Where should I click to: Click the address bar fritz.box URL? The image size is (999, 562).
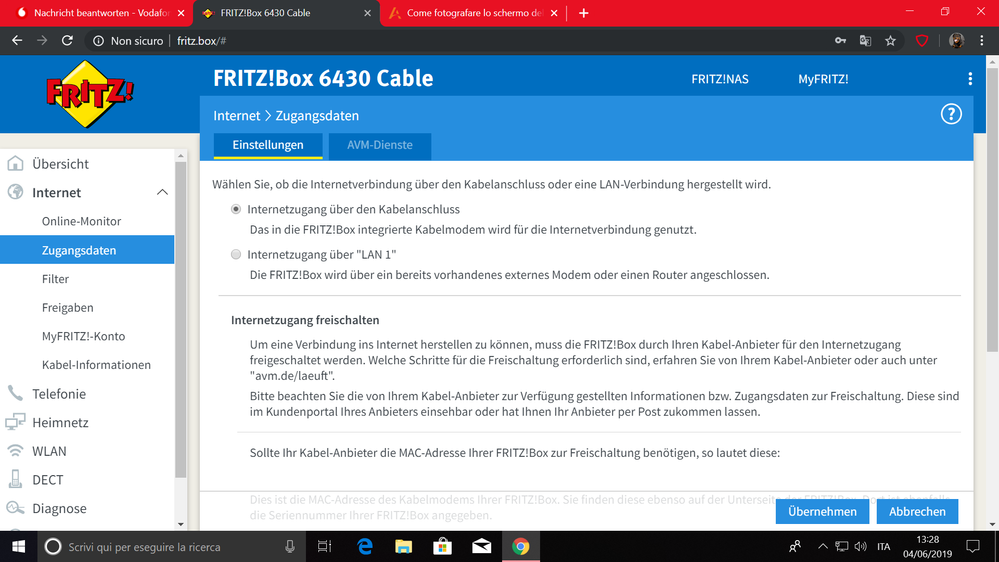click(201, 41)
